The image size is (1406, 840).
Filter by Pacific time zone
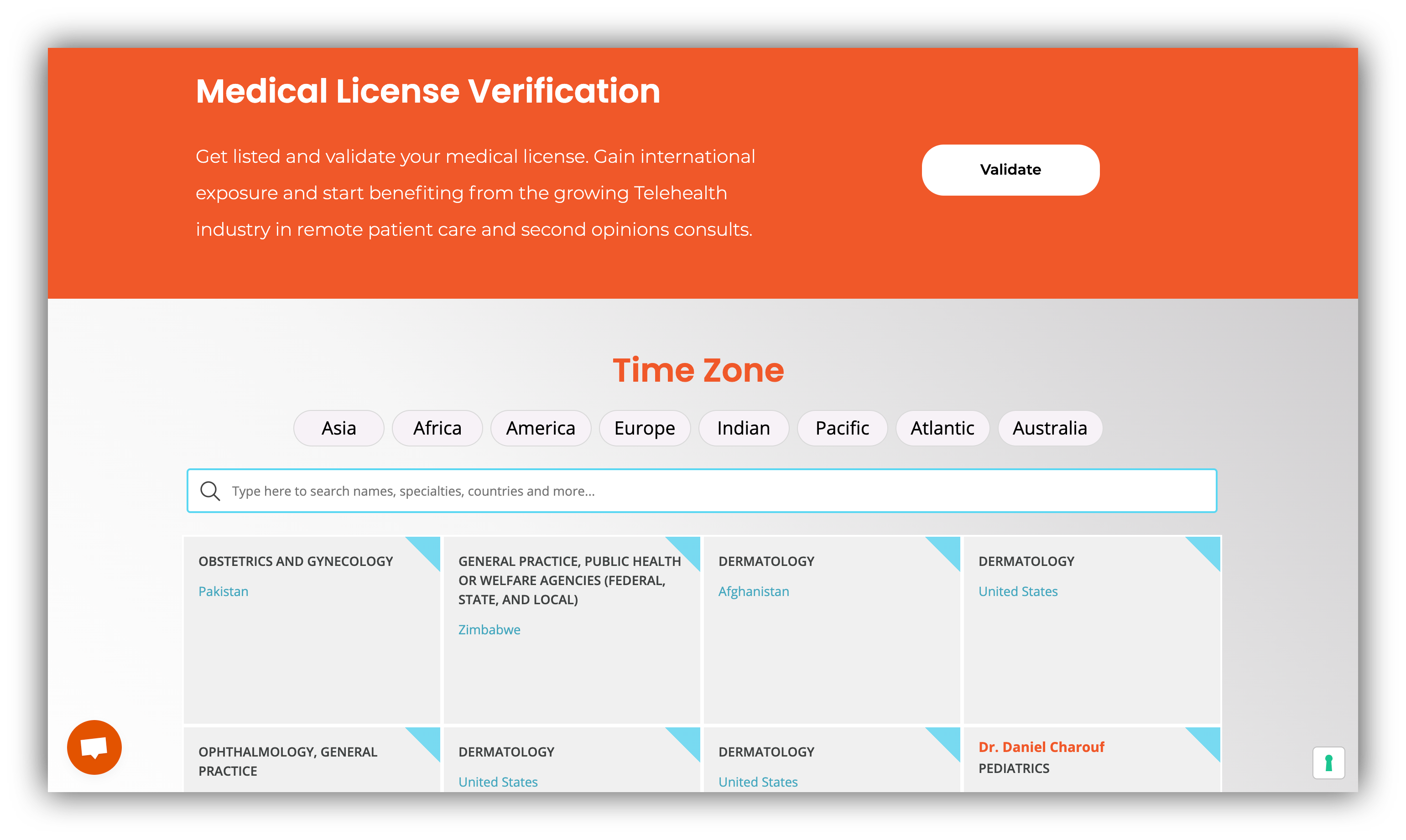[x=842, y=428]
